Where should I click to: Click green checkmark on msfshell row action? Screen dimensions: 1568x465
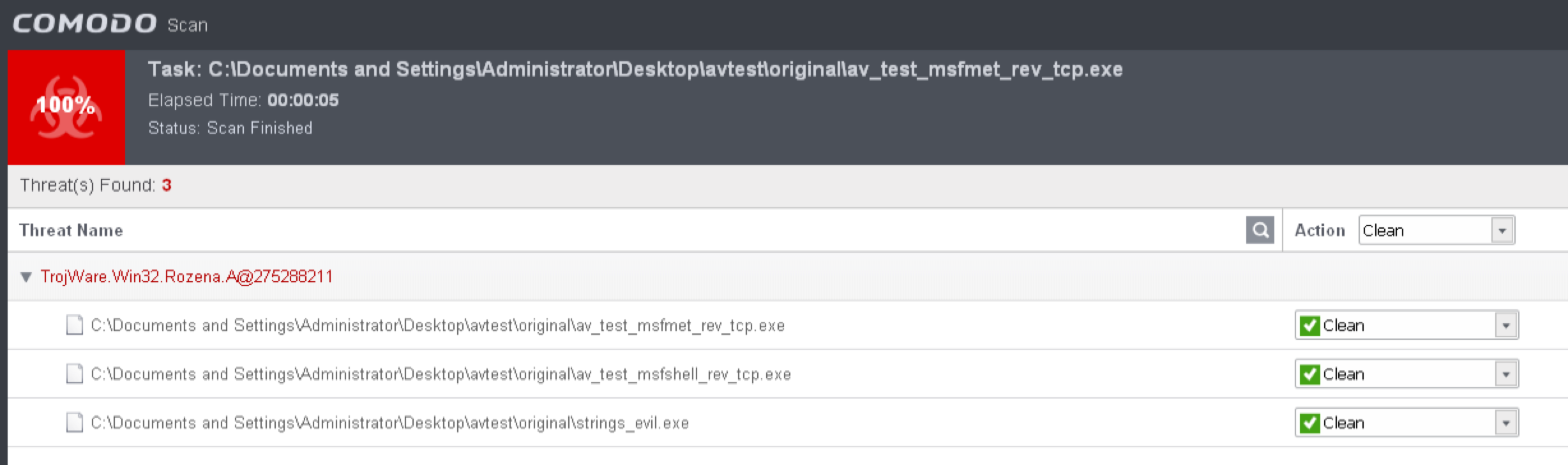point(1309,374)
